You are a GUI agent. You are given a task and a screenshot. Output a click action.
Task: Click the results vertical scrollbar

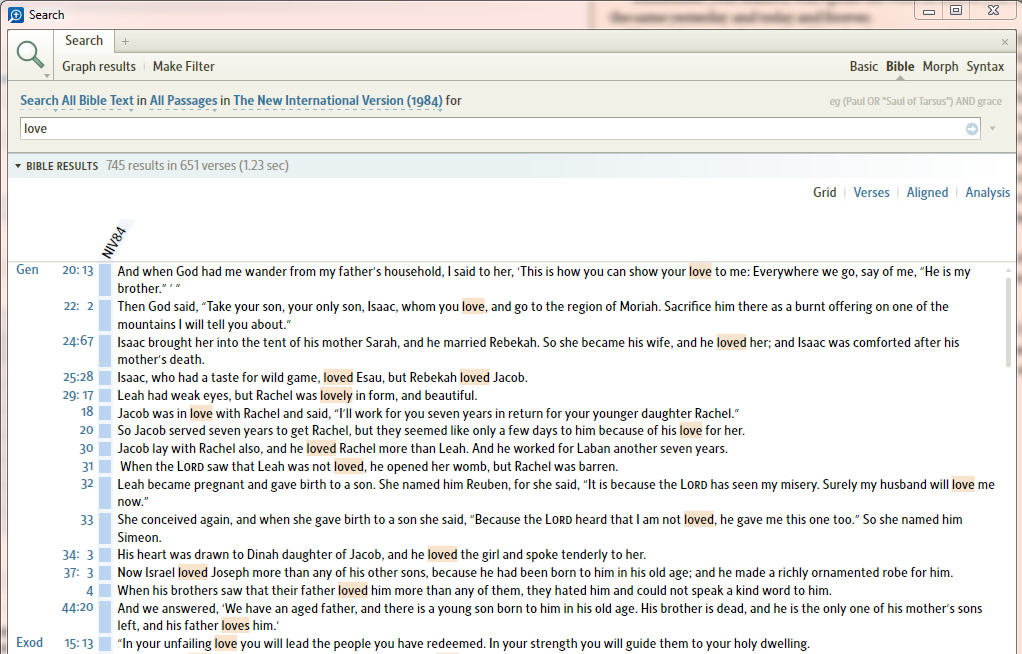[x=1008, y=323]
